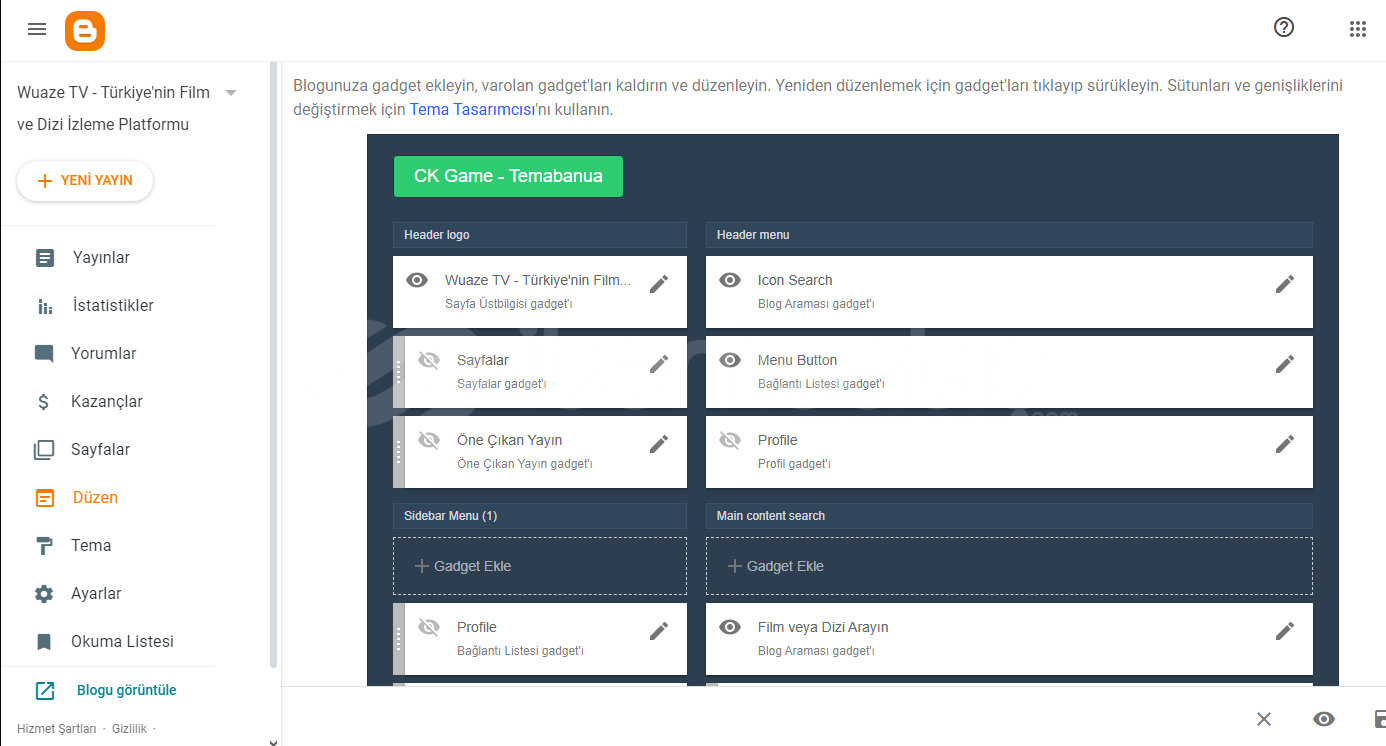This screenshot has width=1386, height=746.
Task: Toggle visibility of Wuaze TV header gadget
Action: coord(417,280)
